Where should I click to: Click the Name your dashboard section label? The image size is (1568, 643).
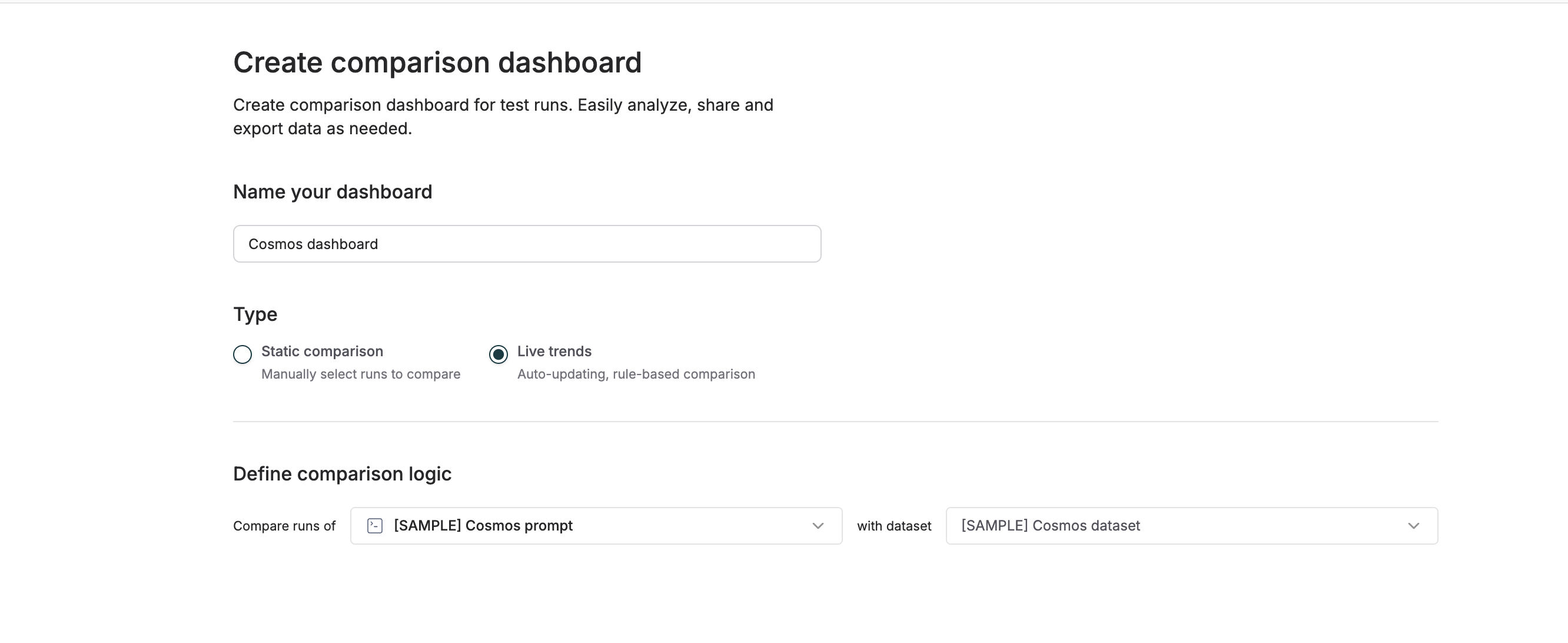(x=333, y=191)
